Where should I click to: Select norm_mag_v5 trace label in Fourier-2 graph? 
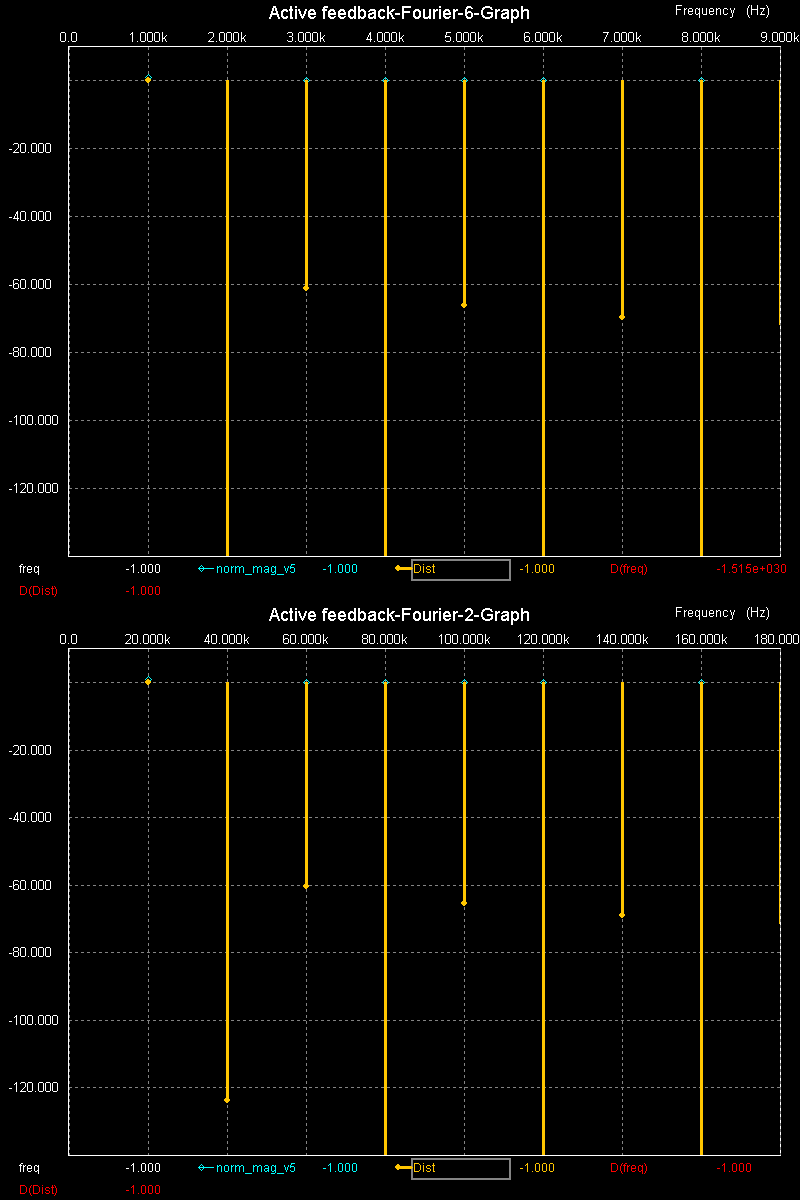click(x=256, y=1168)
